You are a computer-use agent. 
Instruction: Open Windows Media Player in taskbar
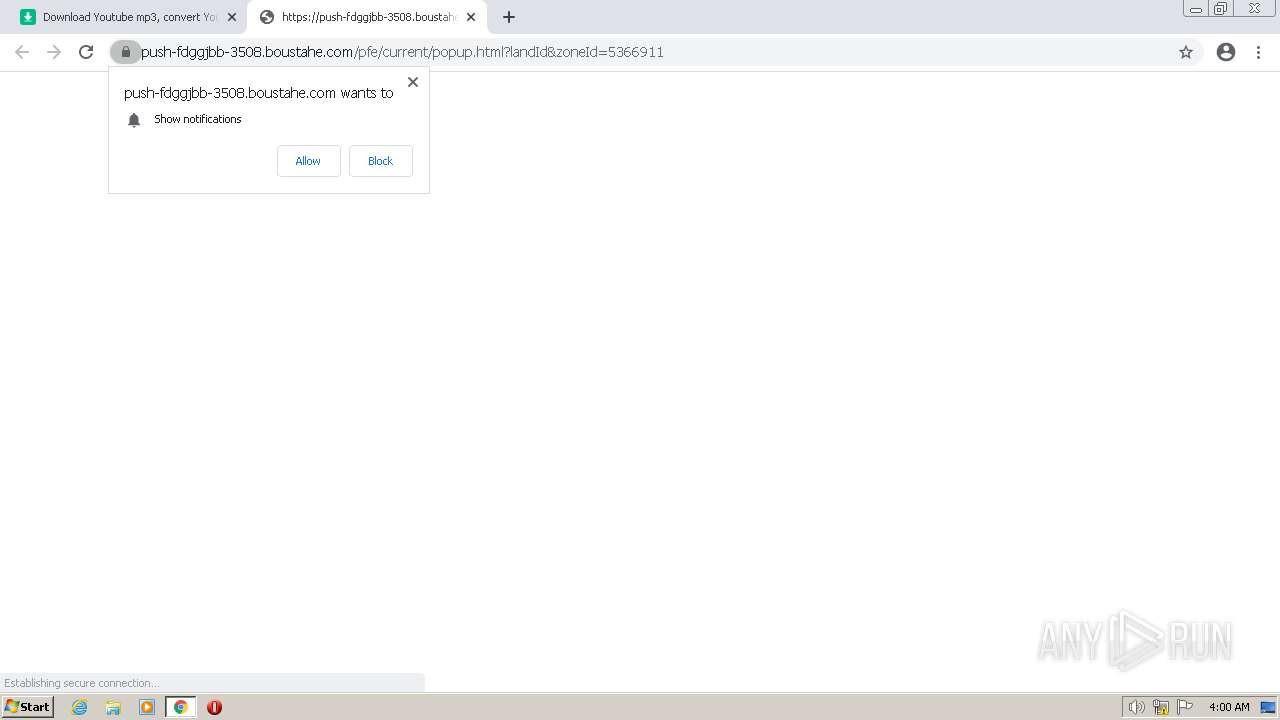click(147, 707)
